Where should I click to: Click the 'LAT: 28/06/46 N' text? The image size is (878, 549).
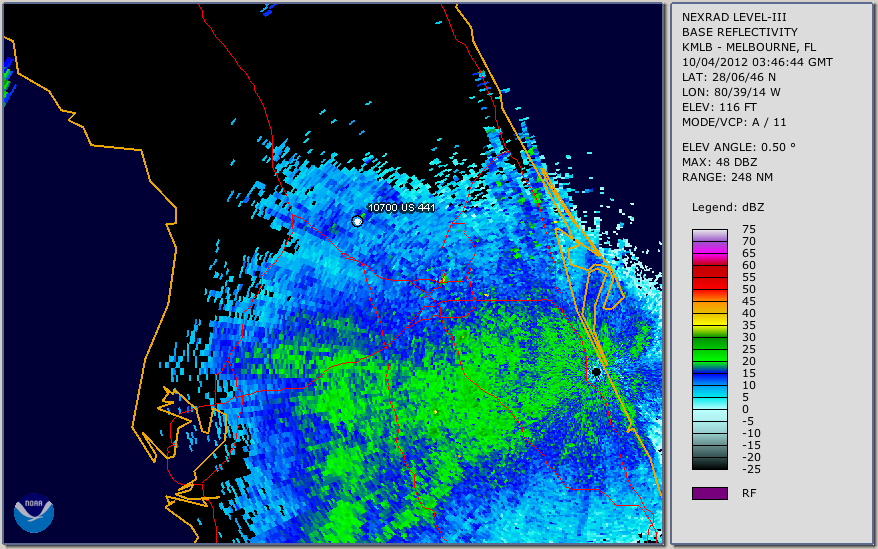pyautogui.click(x=728, y=77)
